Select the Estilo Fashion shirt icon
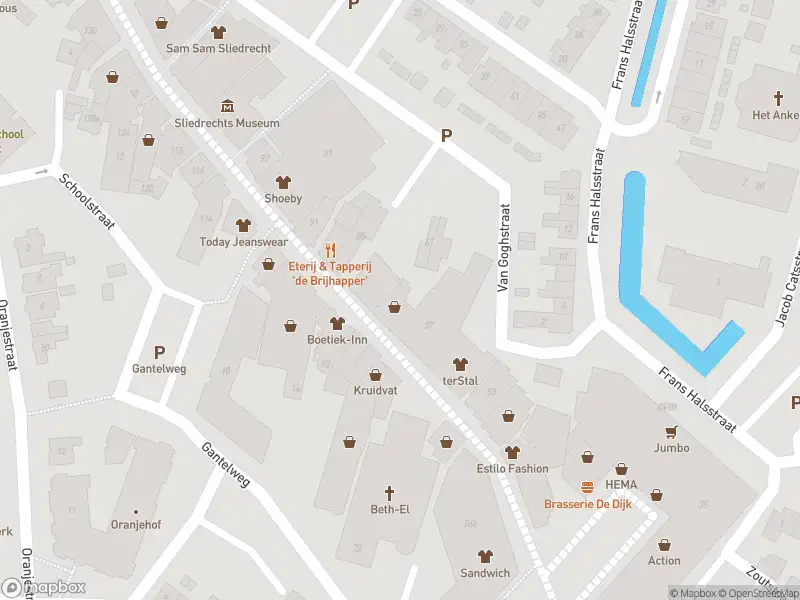 click(x=512, y=452)
